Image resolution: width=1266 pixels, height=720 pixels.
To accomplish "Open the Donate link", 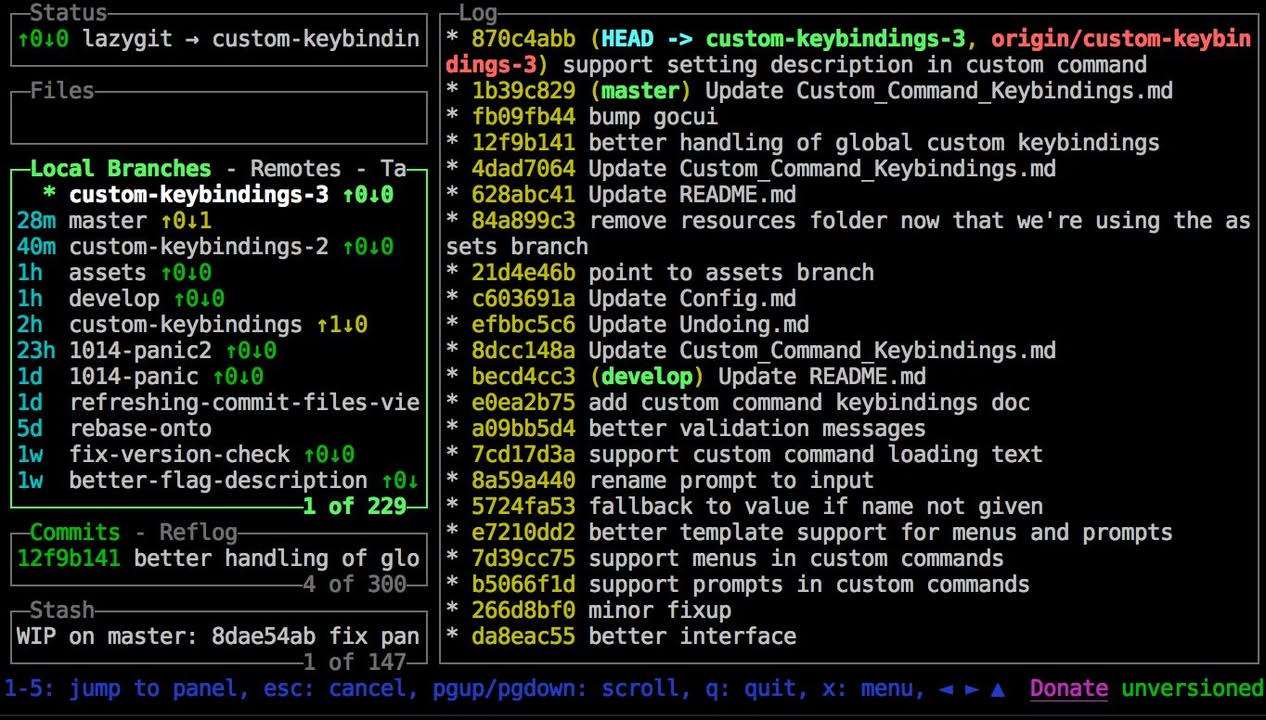I will 1068,688.
